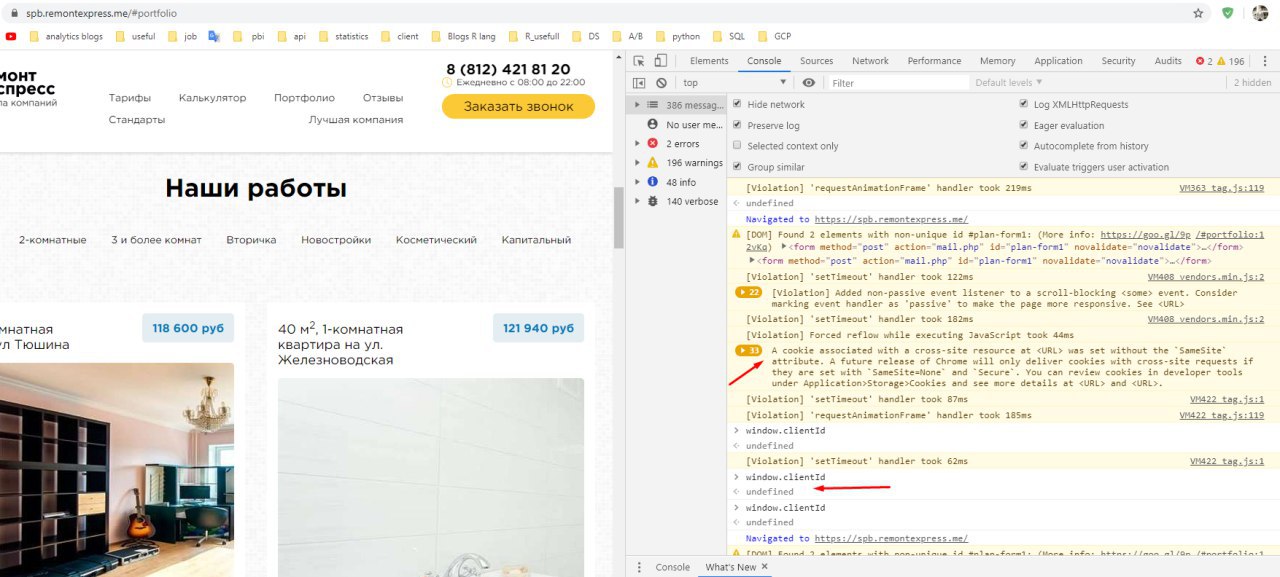Toggle the device toolbar icon

661,61
